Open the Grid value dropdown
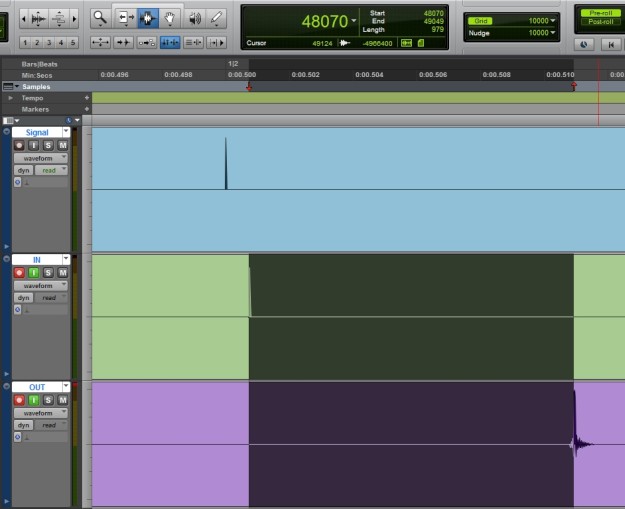Image resolution: width=625 pixels, height=509 pixels. (x=551, y=20)
